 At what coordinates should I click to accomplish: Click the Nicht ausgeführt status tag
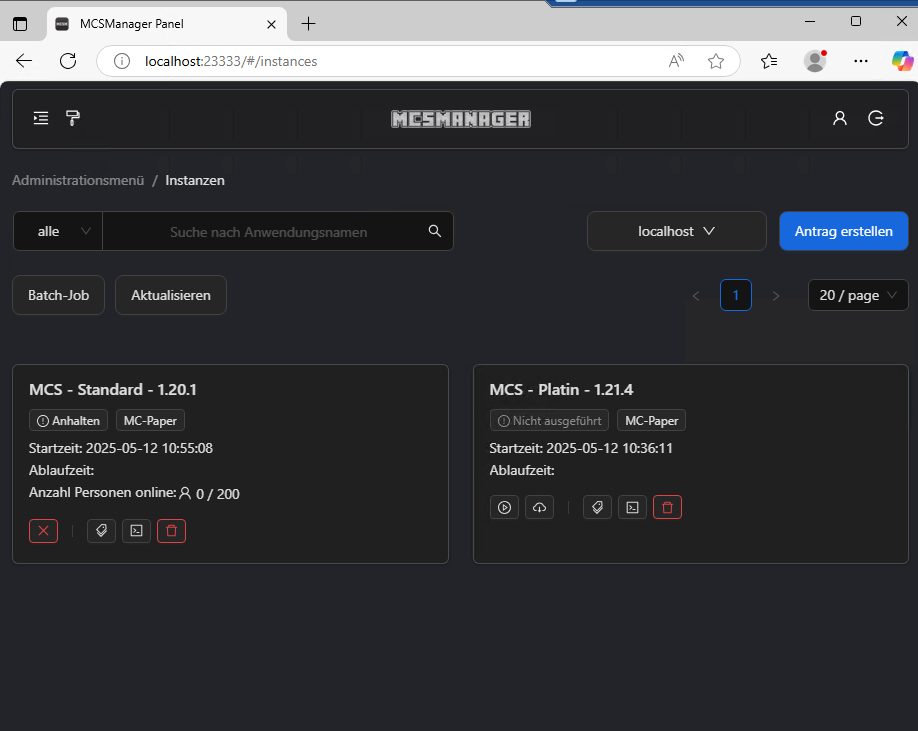click(549, 420)
